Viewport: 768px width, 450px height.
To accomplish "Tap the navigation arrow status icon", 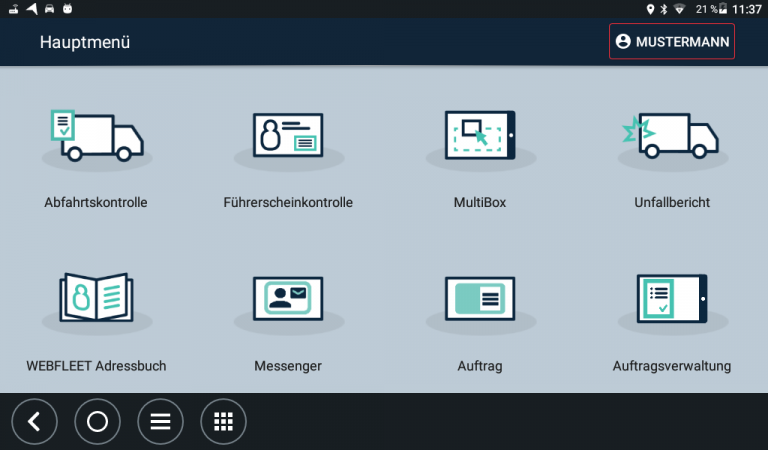I will pyautogui.click(x=32, y=8).
